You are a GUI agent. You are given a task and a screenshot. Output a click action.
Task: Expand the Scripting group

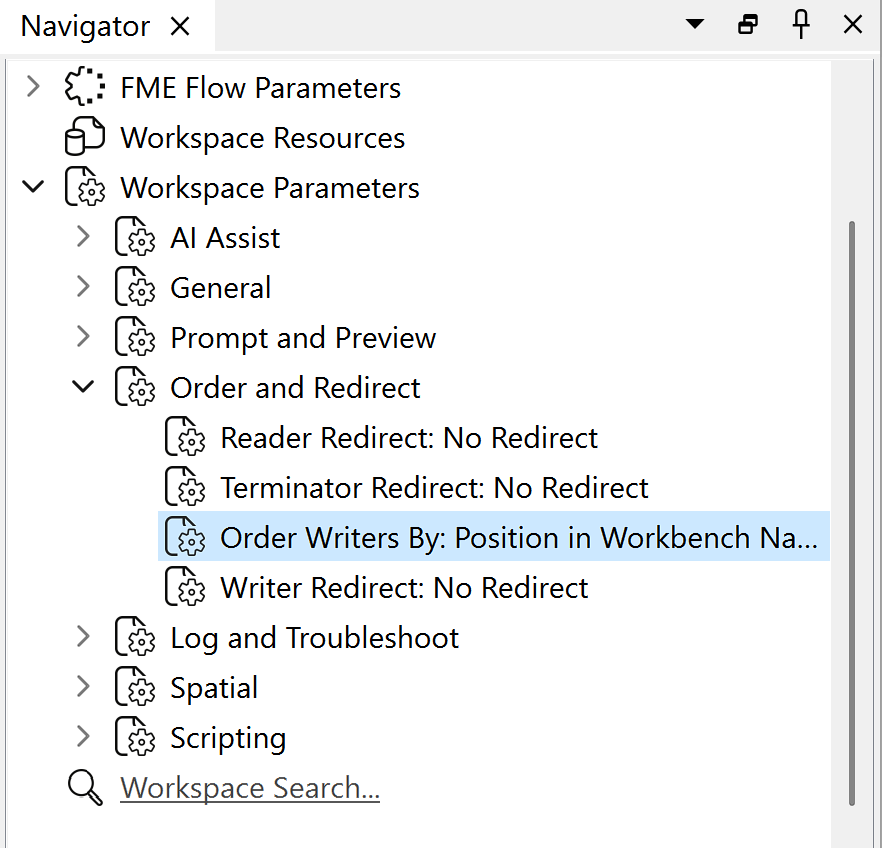(83, 737)
